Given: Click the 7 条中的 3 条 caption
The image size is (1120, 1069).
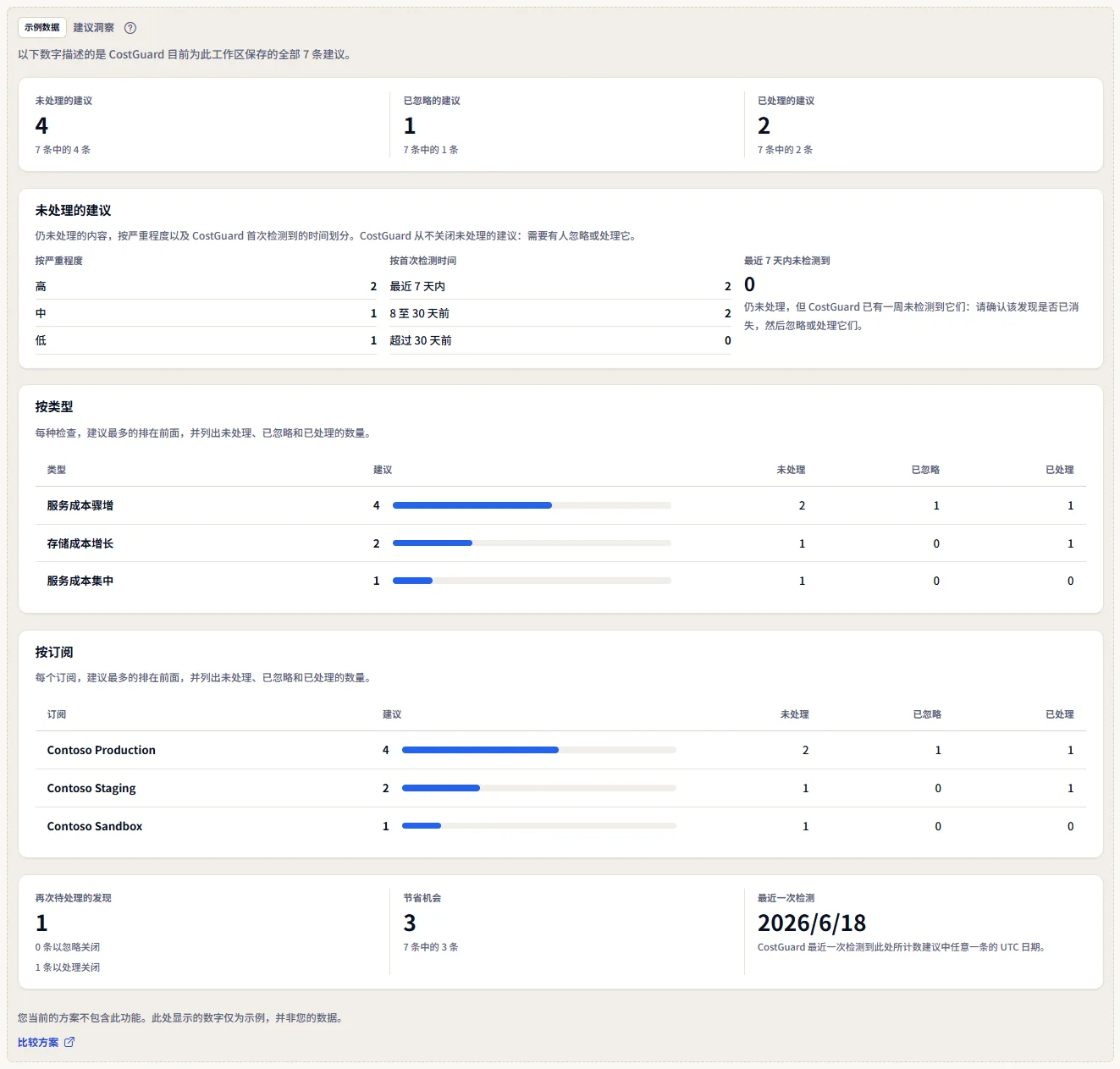Looking at the screenshot, I should pos(431,947).
